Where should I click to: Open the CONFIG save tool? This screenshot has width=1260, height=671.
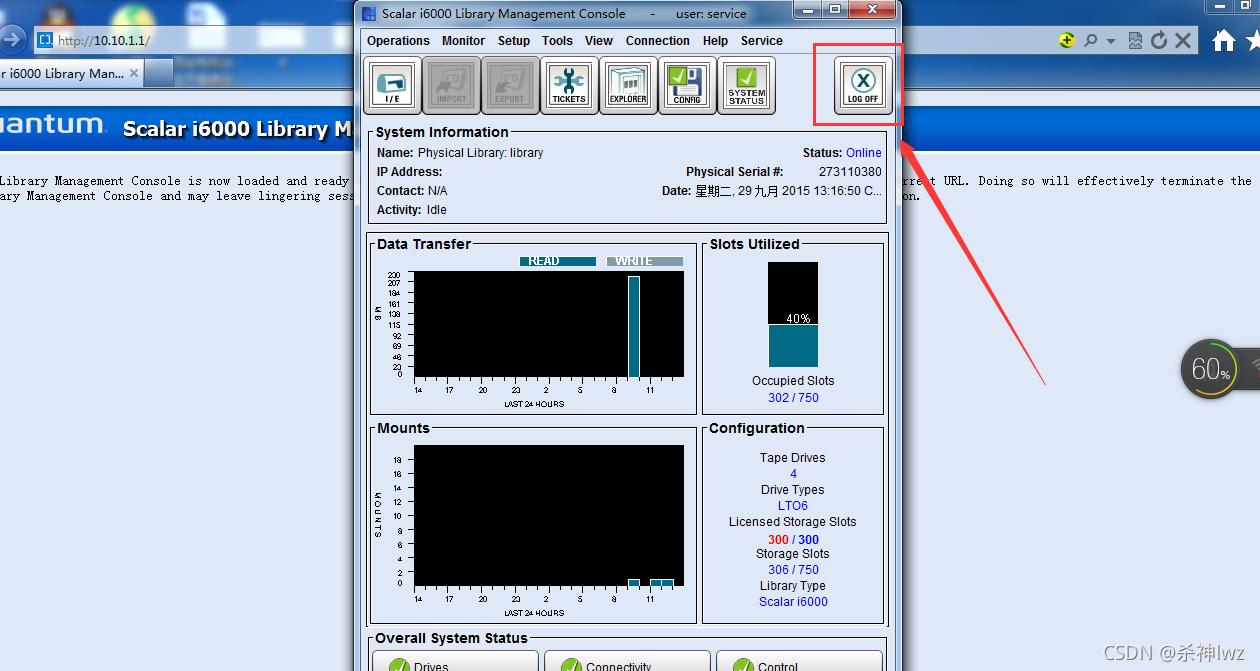click(x=687, y=85)
